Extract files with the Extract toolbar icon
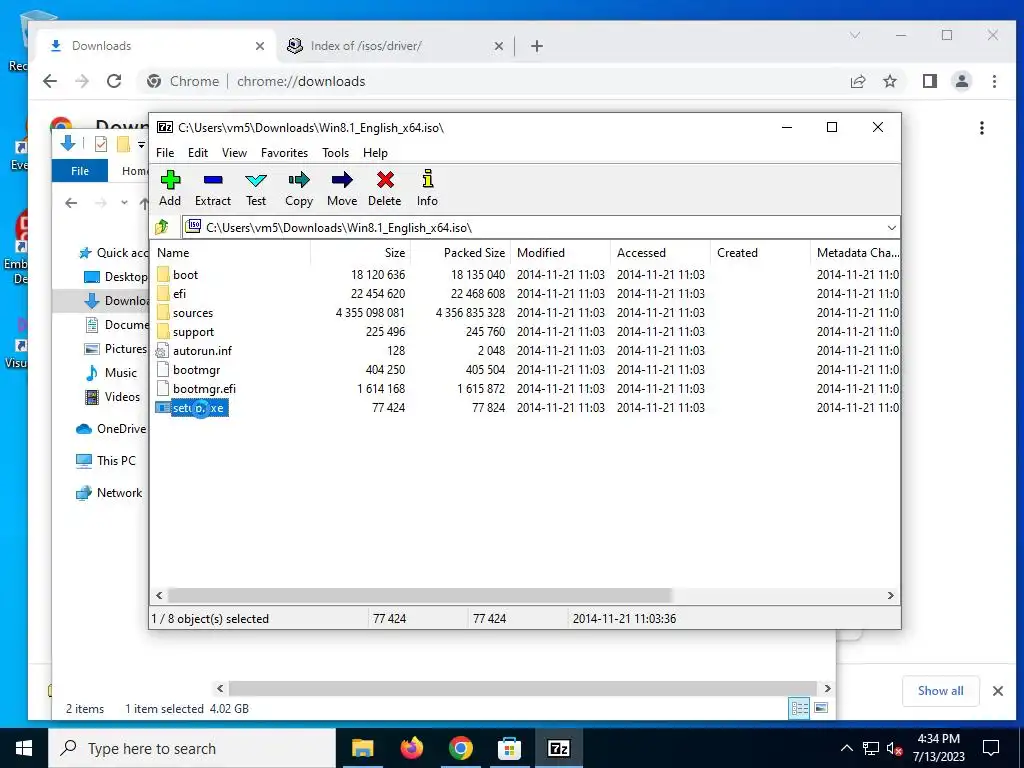 (x=213, y=188)
